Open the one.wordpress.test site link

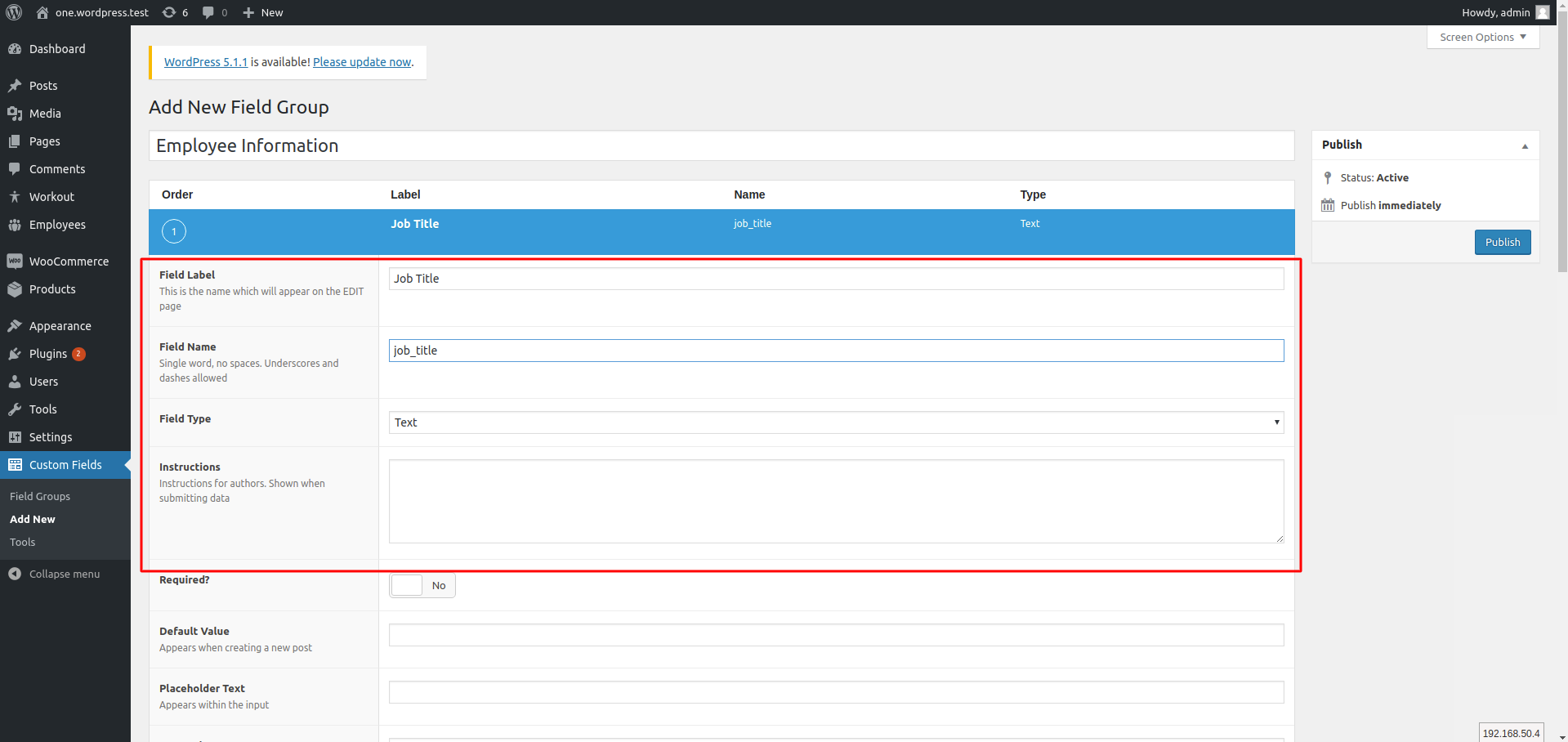pos(102,12)
